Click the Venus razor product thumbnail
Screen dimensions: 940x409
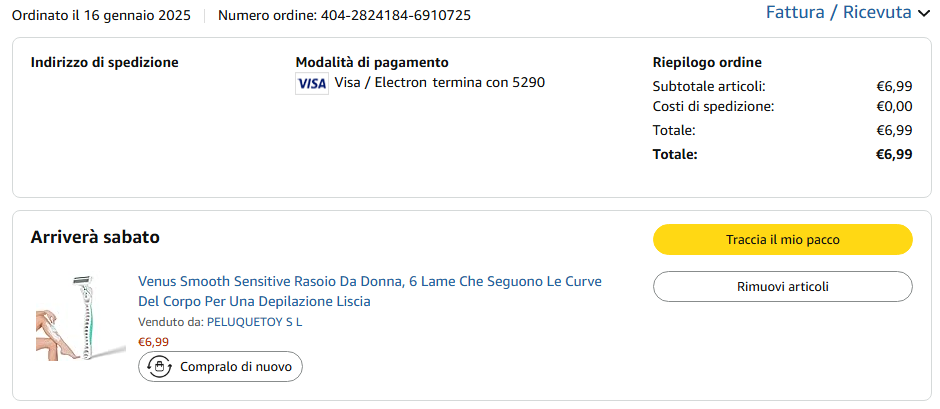76,317
